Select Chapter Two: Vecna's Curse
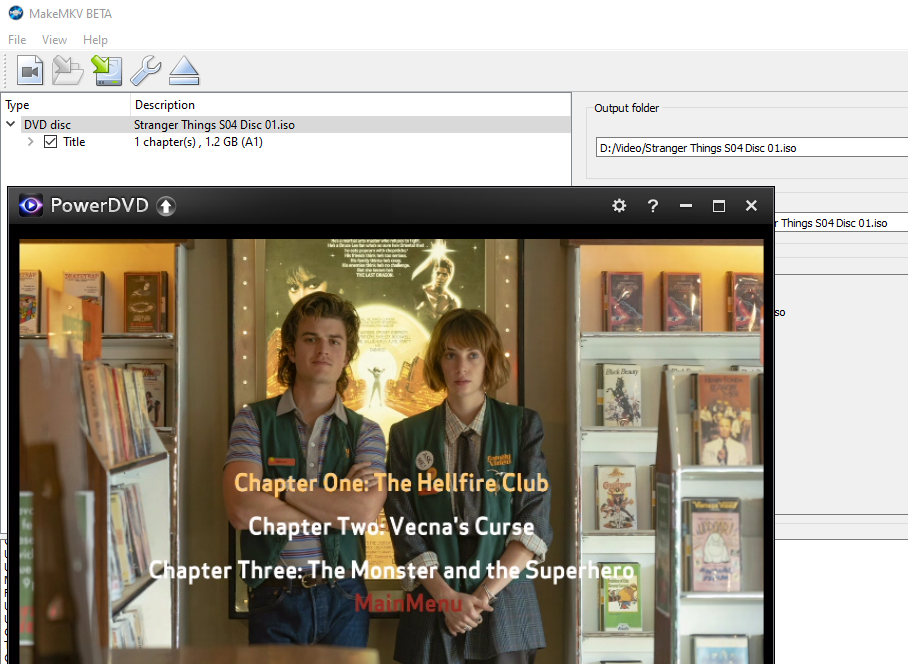This screenshot has width=908, height=664. 391,526
